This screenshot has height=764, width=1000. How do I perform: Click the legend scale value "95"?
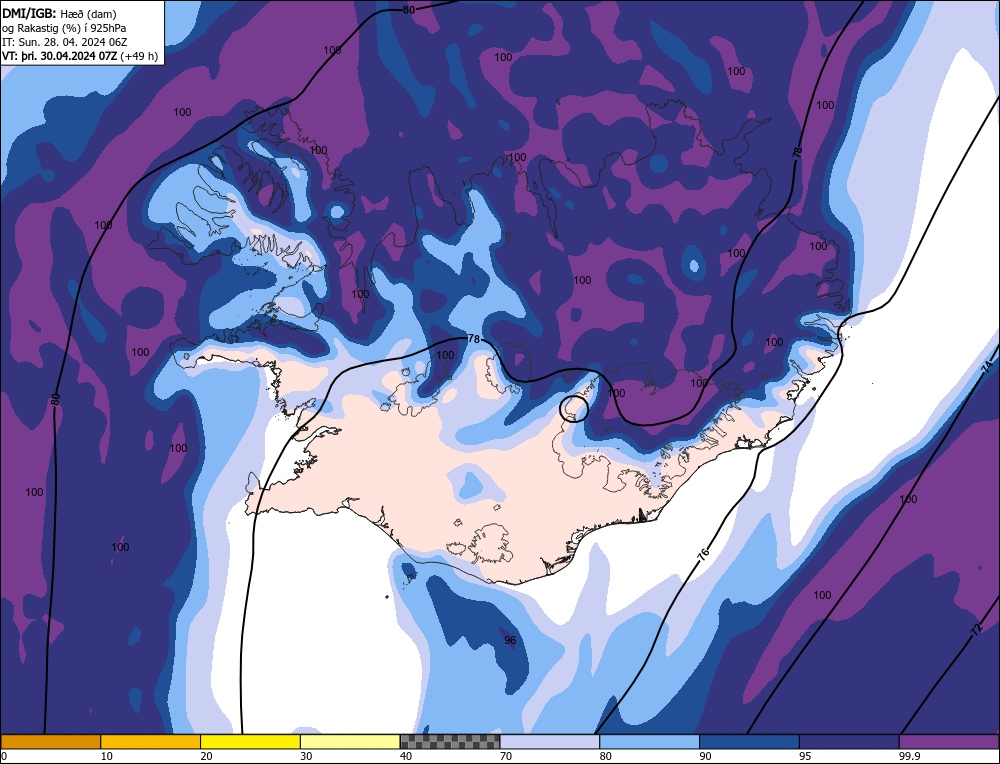[805, 756]
